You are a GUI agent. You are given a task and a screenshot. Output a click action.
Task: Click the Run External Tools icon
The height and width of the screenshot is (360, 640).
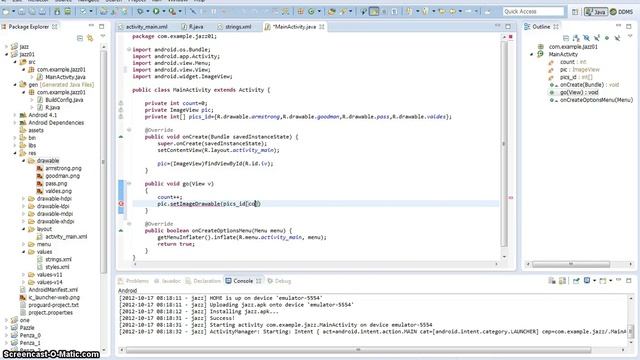pyautogui.click(x=172, y=12)
